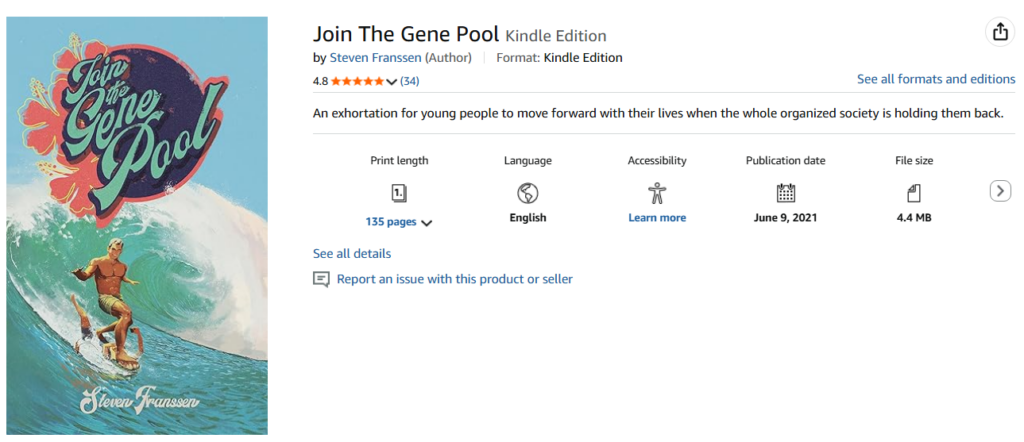Open the 34 reviews count link
1024x442 pixels.
tap(409, 81)
